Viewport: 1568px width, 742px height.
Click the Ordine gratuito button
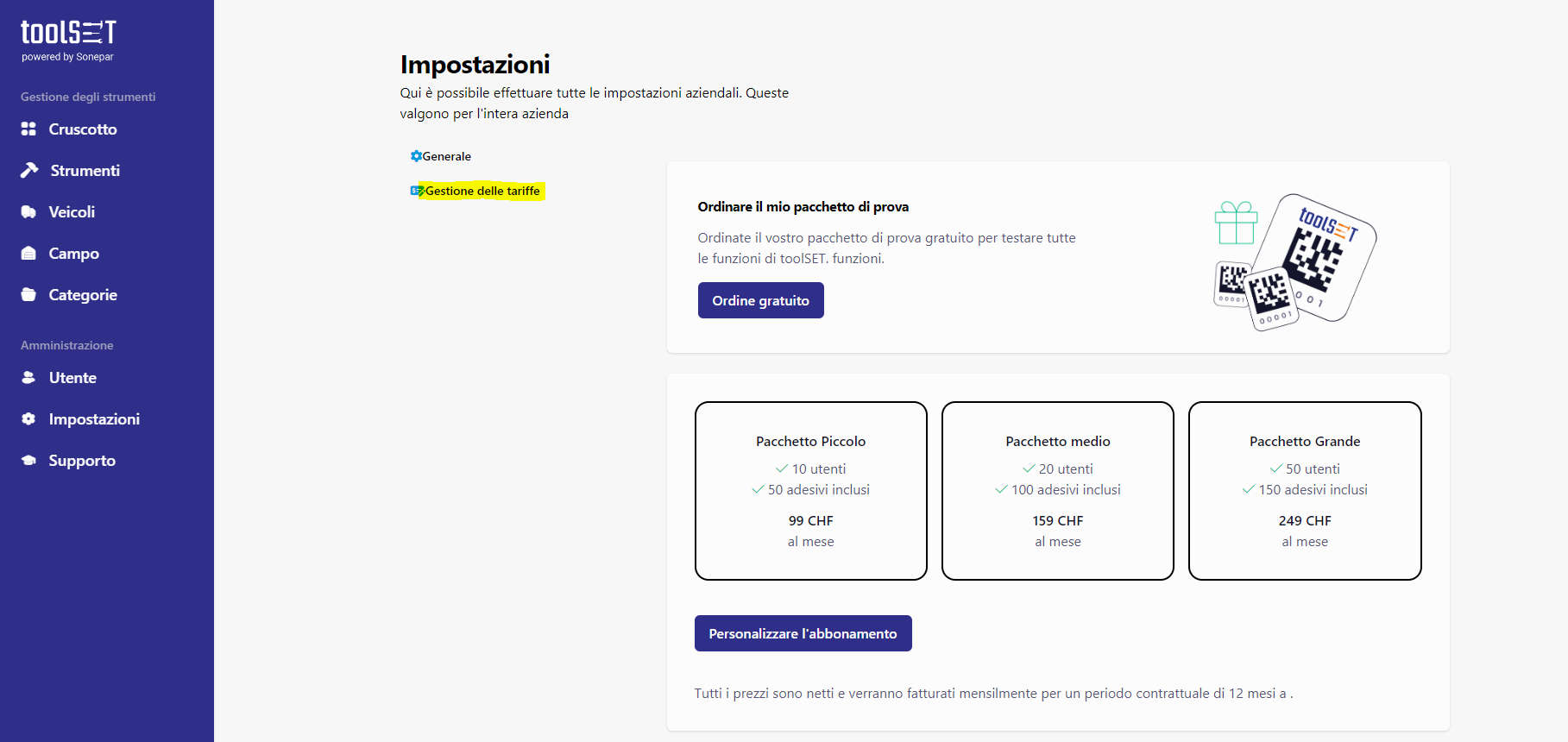click(760, 300)
